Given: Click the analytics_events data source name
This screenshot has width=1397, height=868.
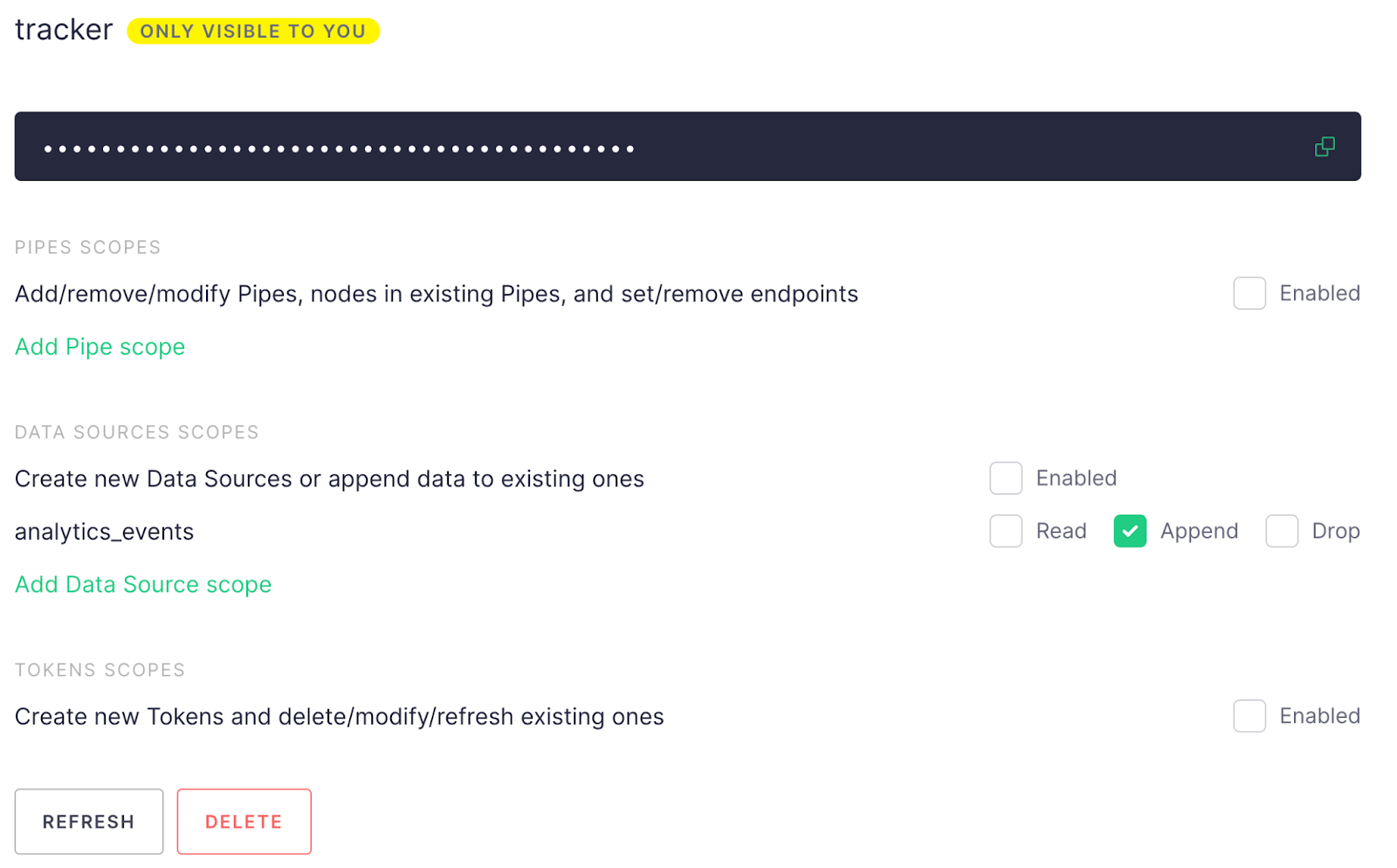Looking at the screenshot, I should [x=104, y=532].
